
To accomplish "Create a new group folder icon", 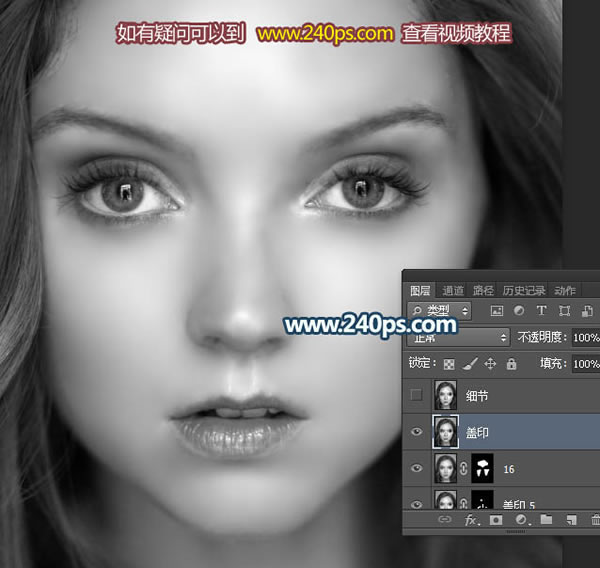I will click(x=546, y=519).
